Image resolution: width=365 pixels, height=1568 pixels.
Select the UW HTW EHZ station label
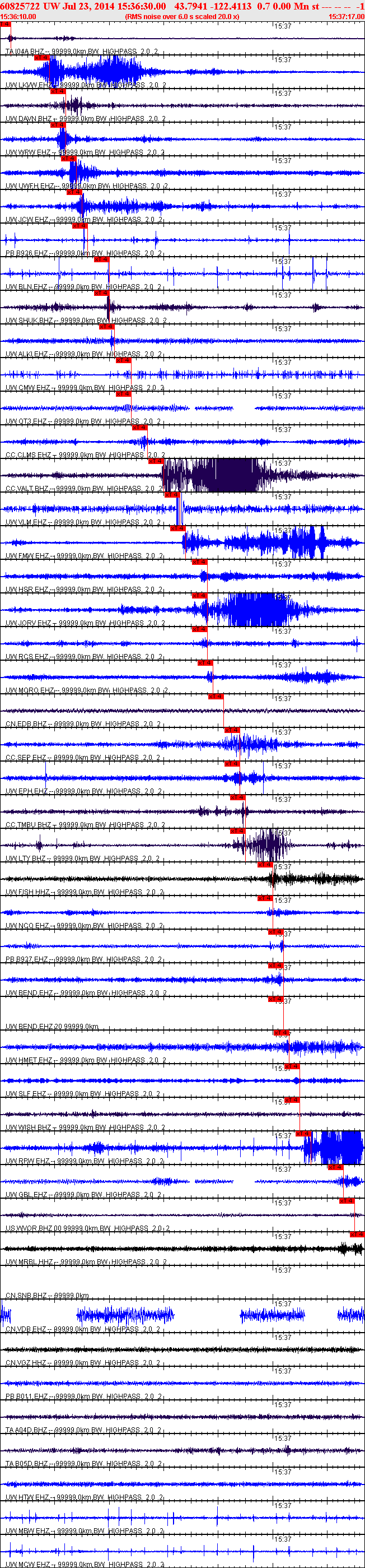(85, 1497)
